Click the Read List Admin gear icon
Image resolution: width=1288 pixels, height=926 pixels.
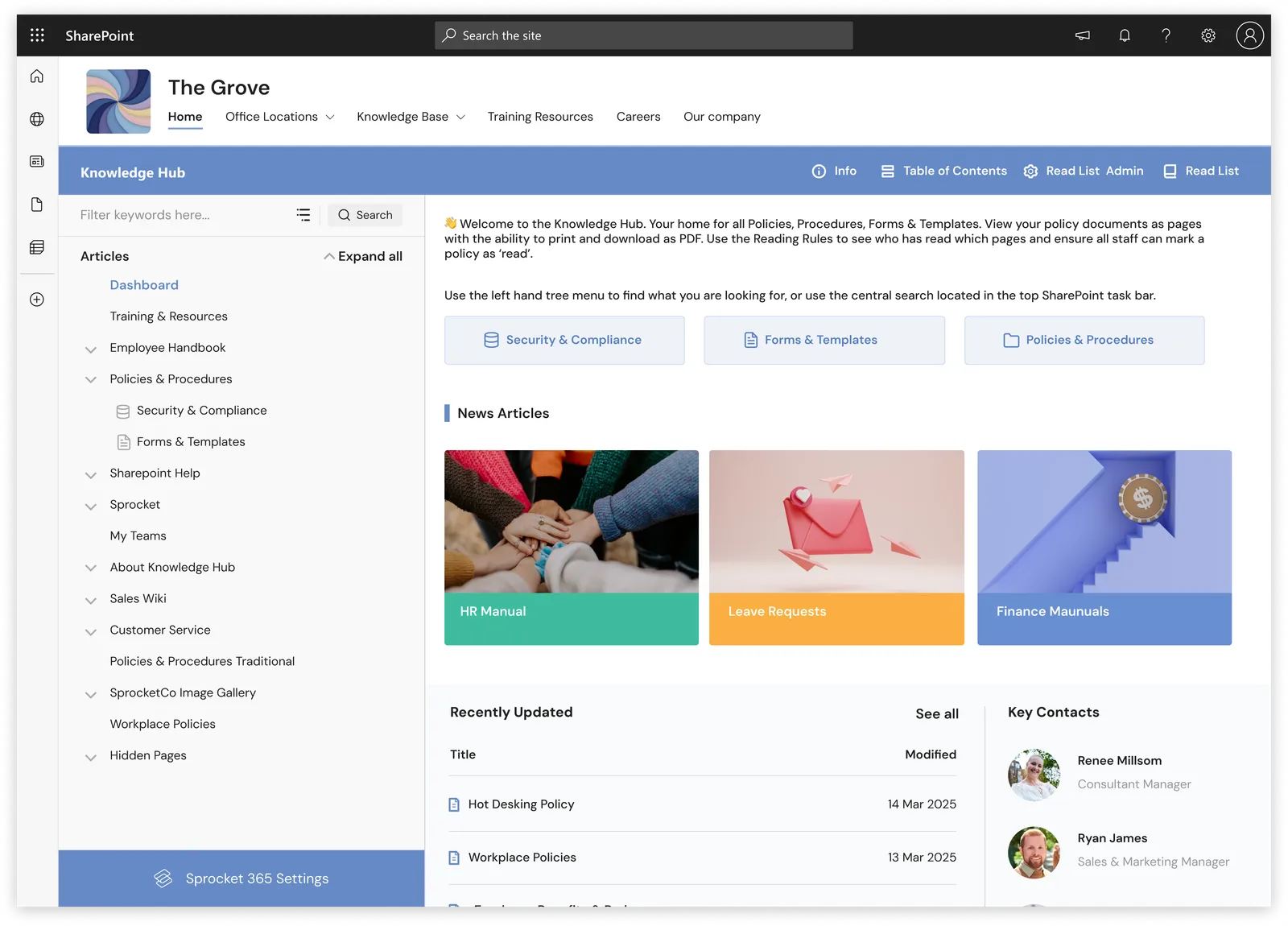(x=1030, y=172)
